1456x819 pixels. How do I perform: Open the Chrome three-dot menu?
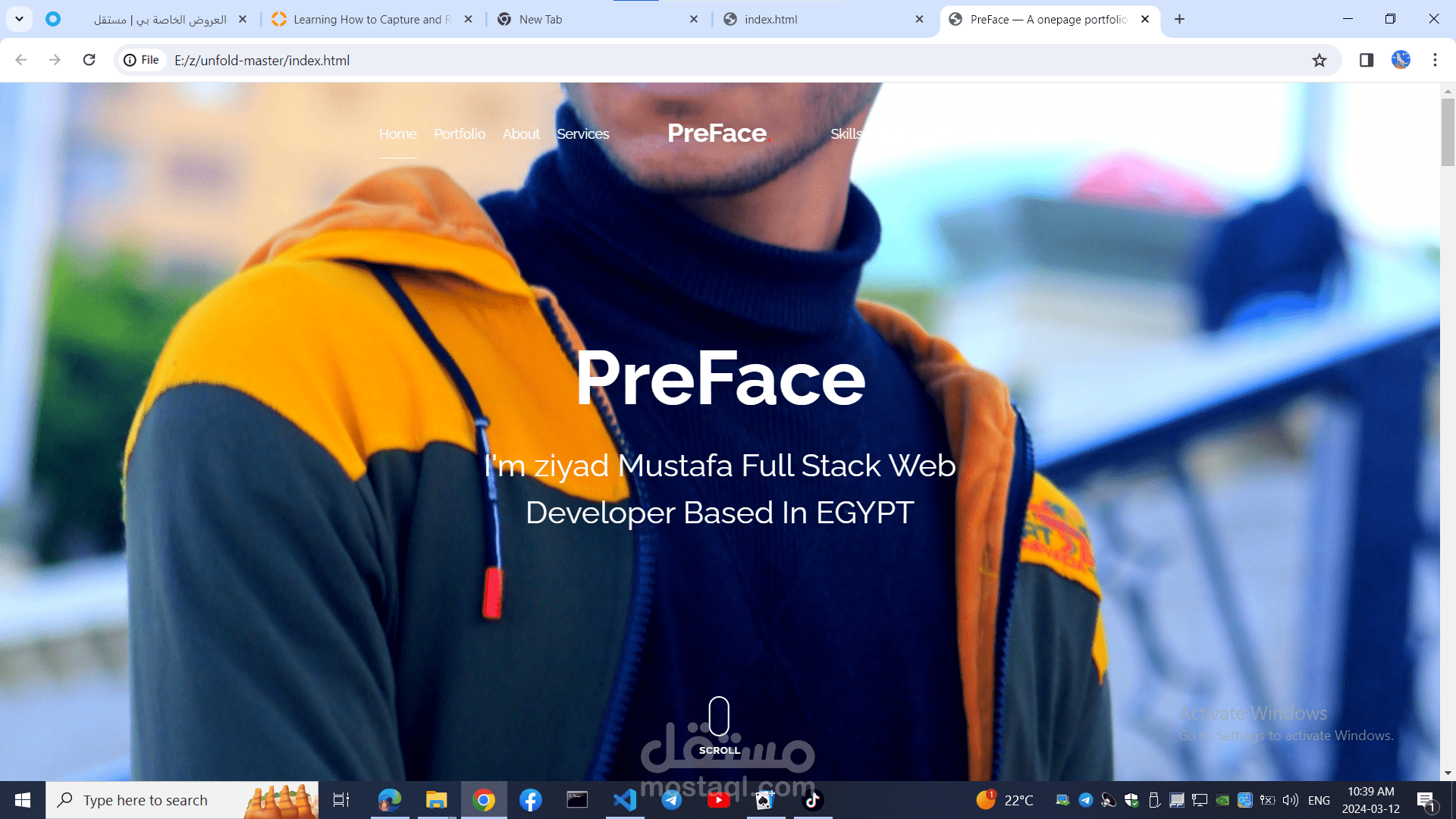(x=1435, y=60)
